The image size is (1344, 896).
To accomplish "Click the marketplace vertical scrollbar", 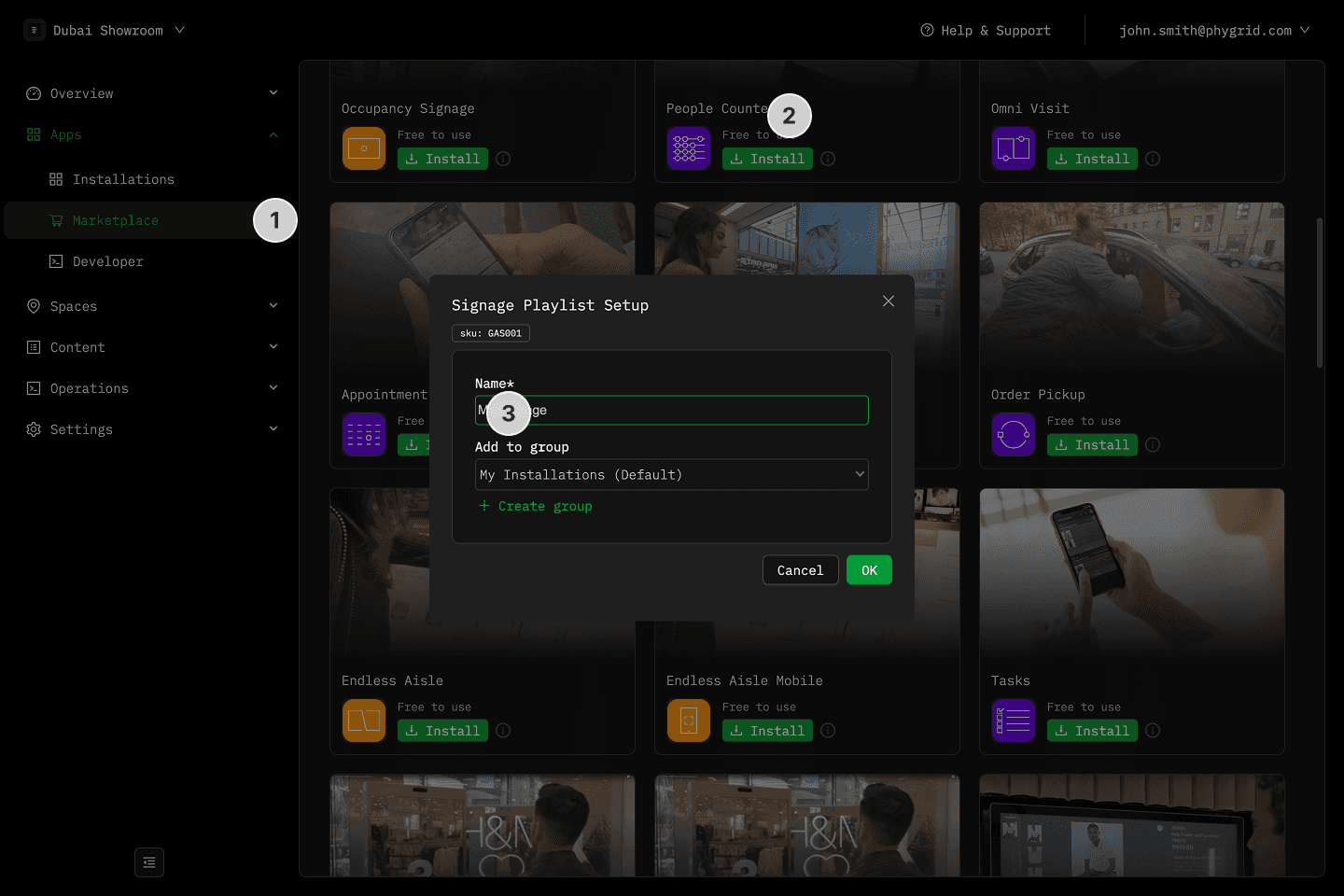I will [x=1319, y=292].
